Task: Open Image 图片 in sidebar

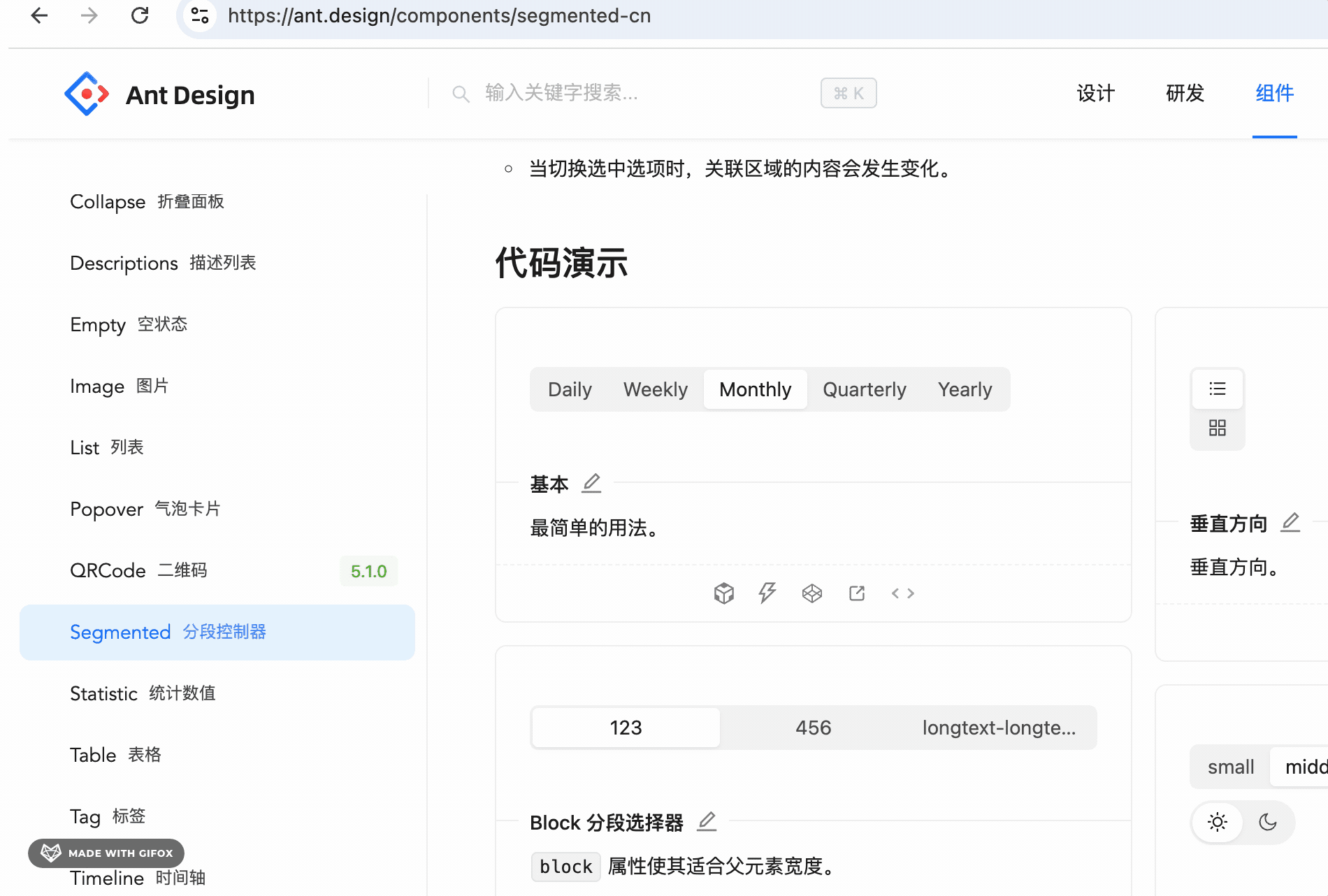Action: [217, 386]
